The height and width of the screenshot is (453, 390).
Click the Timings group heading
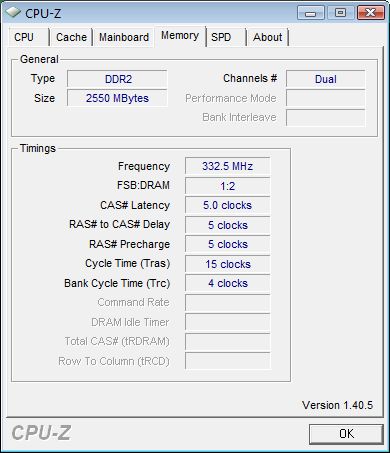[38, 148]
